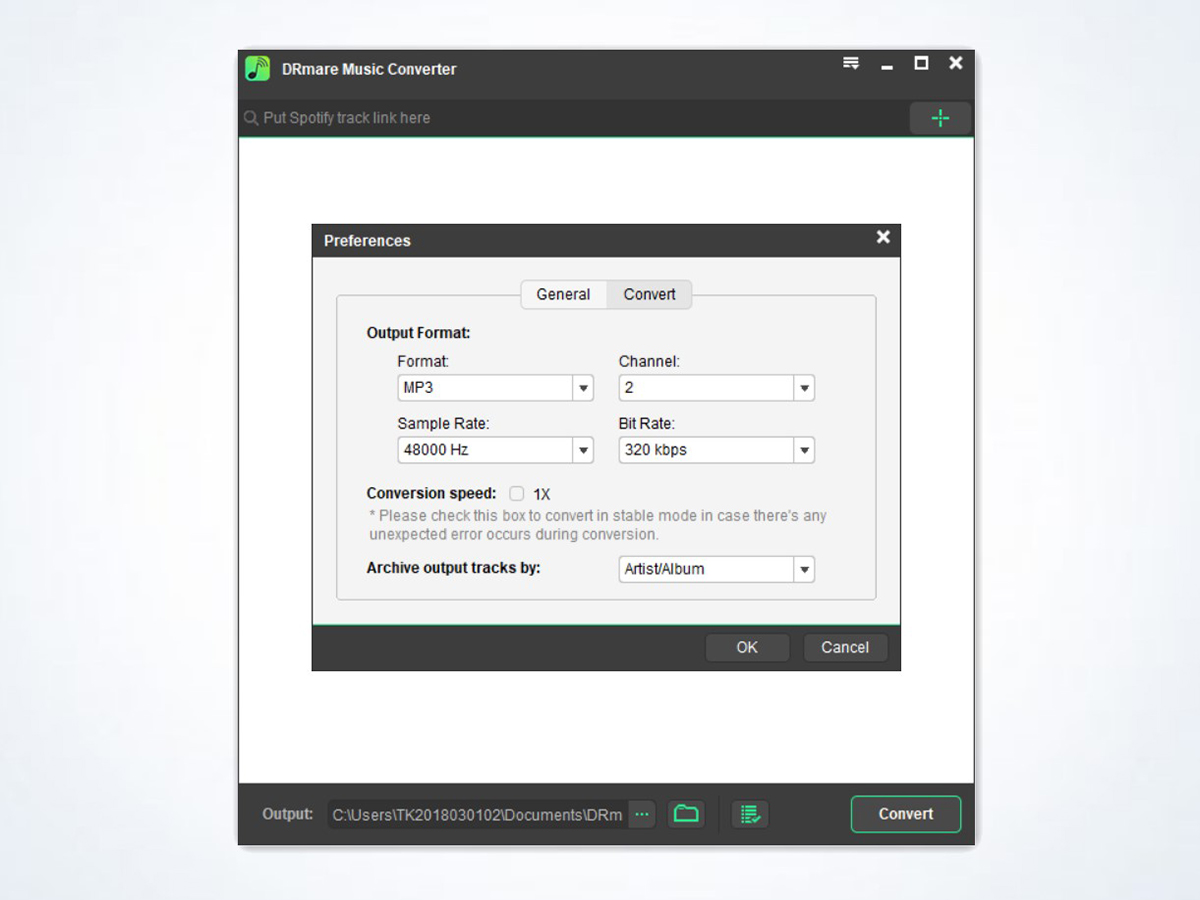The width and height of the screenshot is (1200, 900).
Task: Open the output folder icon
Action: [x=686, y=814]
